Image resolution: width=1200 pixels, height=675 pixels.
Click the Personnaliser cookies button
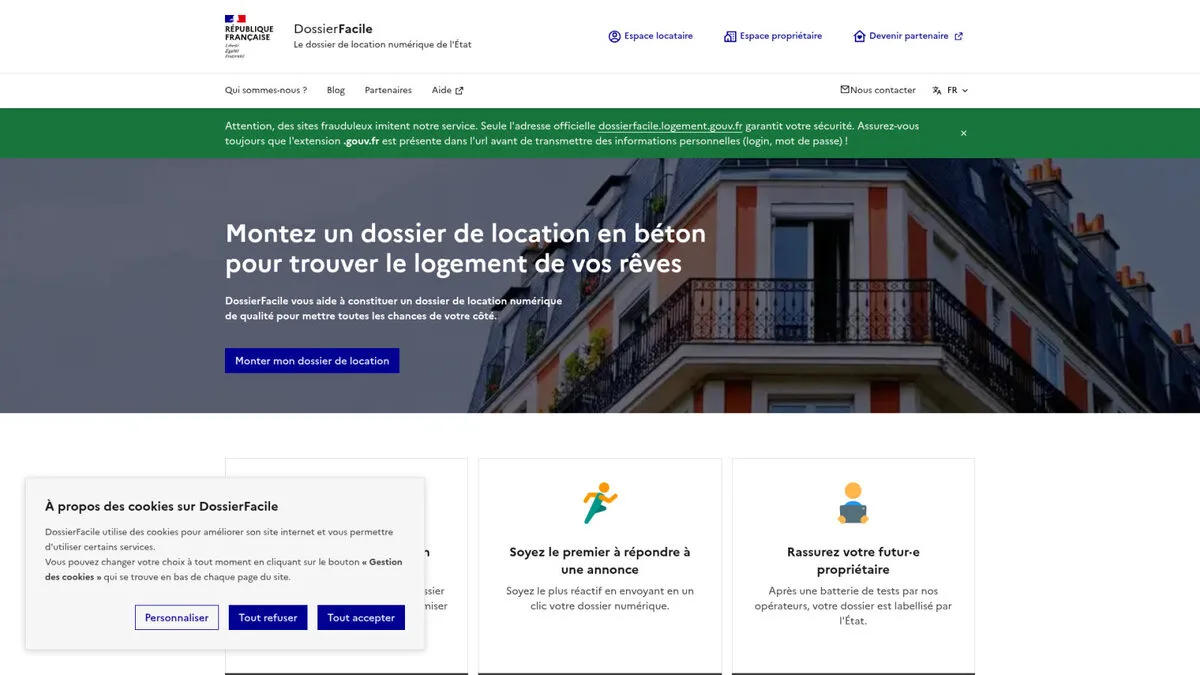177,618
